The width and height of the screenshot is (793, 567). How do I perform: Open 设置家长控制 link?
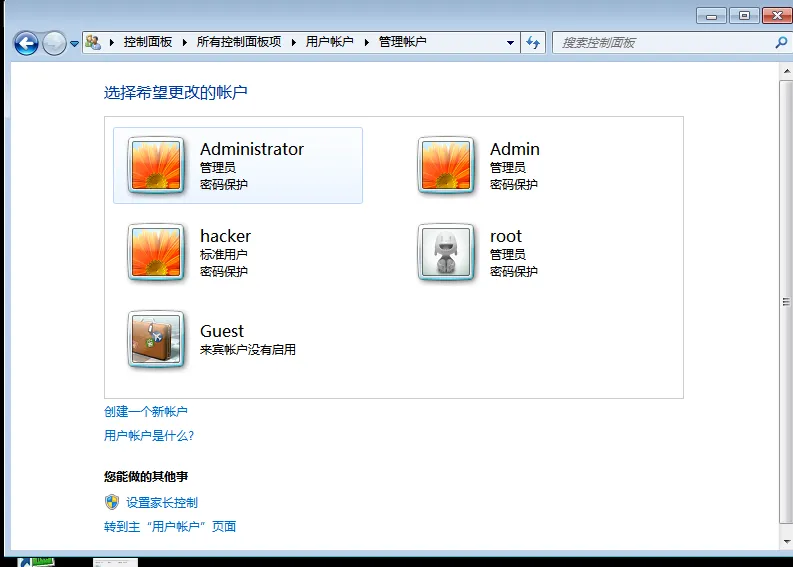[x=162, y=503]
